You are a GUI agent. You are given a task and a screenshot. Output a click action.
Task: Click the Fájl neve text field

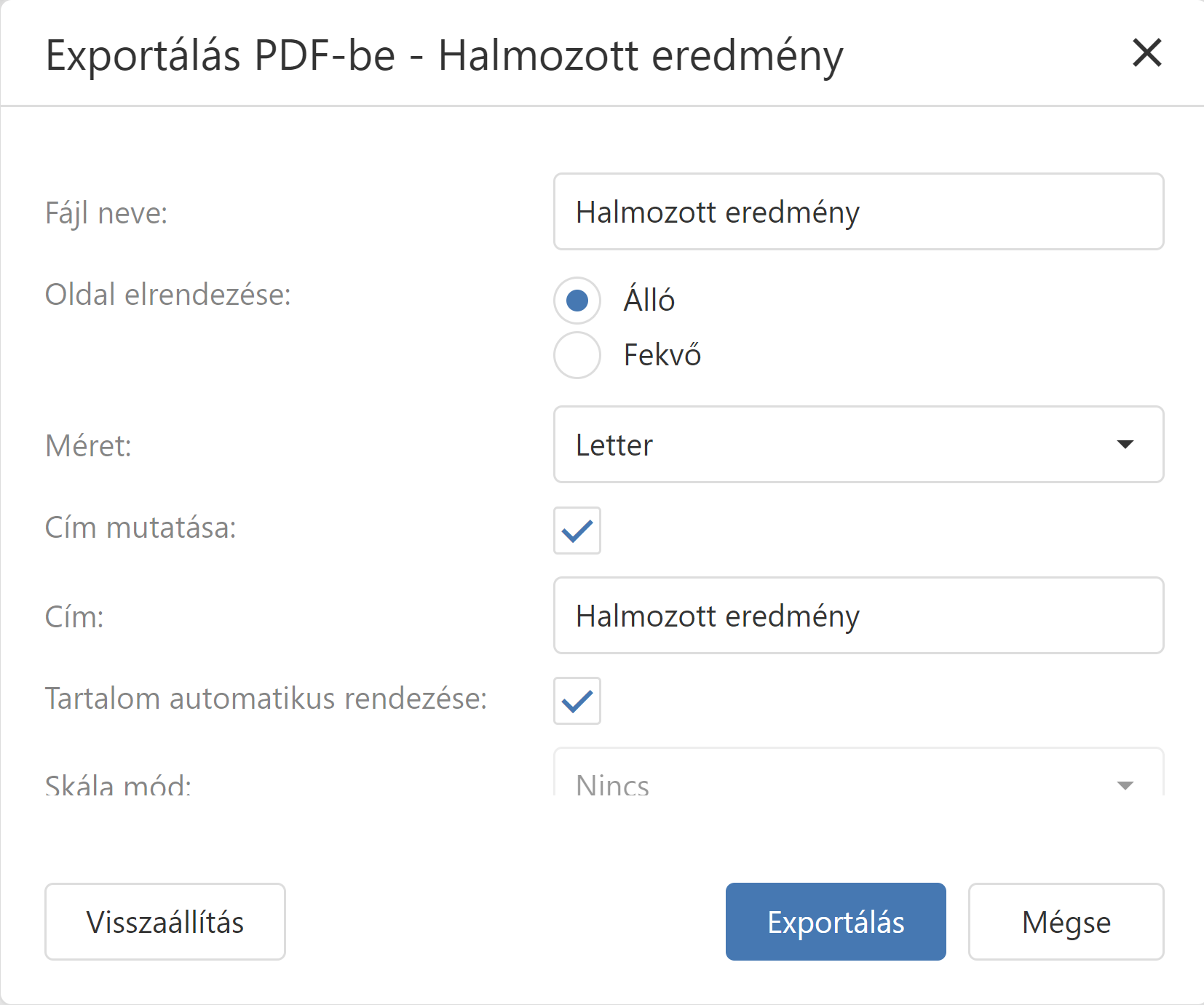coord(858,212)
